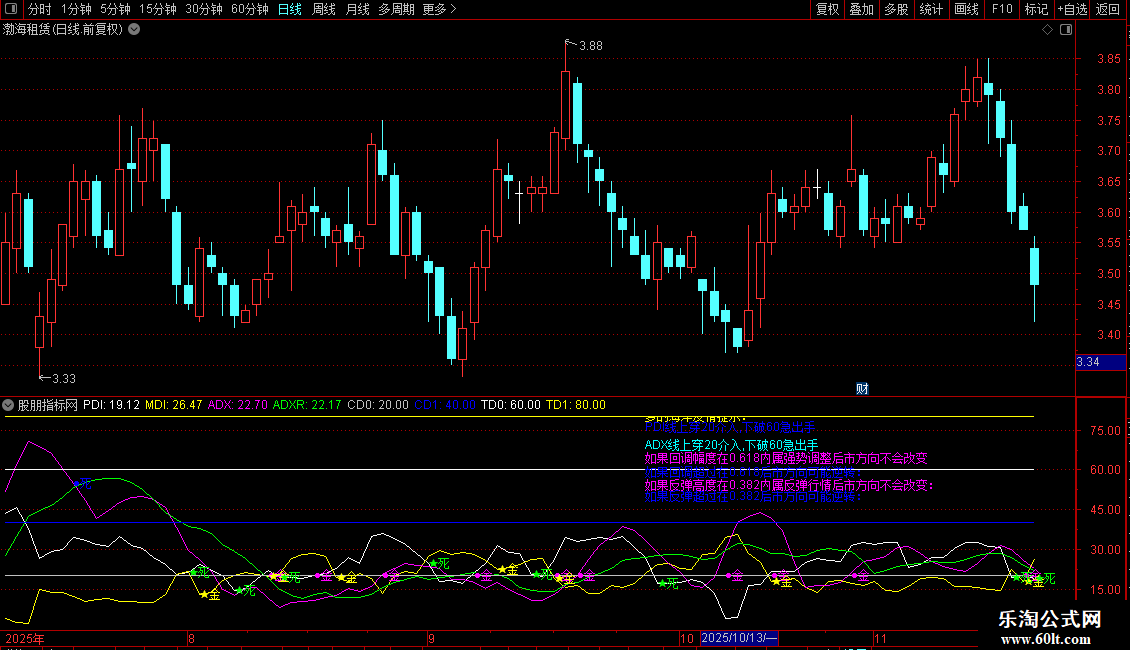Toggle 叠加 overlay comparison
Screen dimensions: 1130x650
[861, 10]
